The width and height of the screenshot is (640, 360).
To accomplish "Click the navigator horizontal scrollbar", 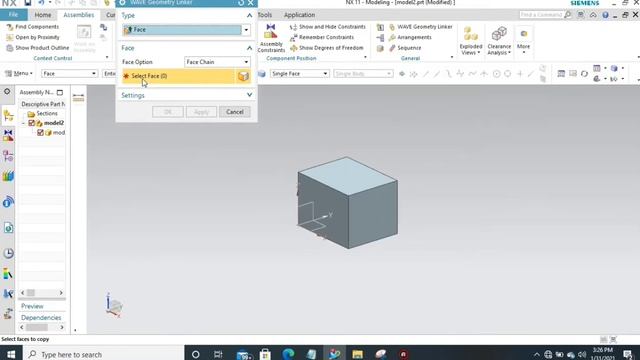I will [42, 293].
